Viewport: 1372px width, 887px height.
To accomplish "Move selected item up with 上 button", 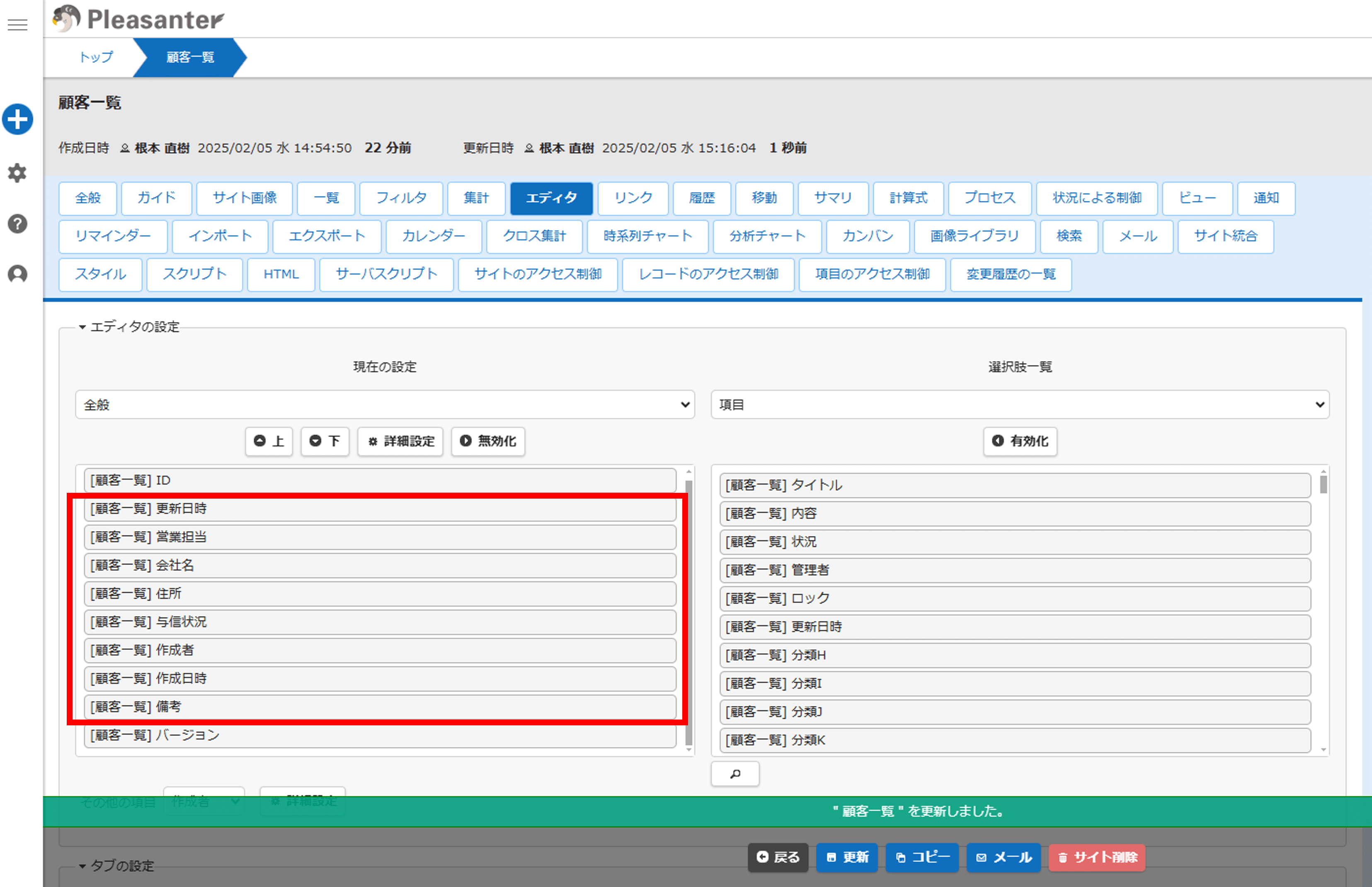I will click(269, 441).
